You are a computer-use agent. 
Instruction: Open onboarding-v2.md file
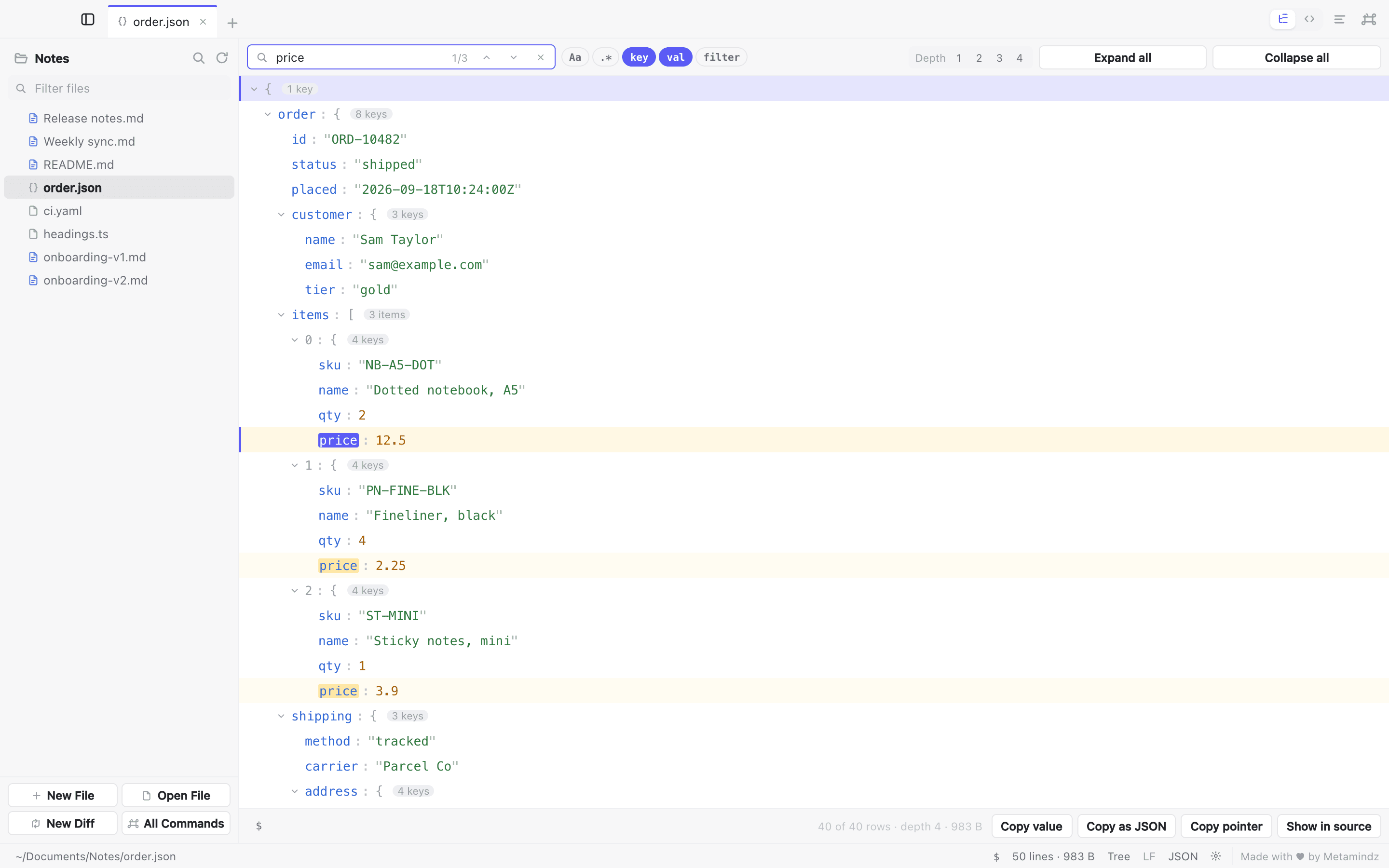[x=119, y=280]
